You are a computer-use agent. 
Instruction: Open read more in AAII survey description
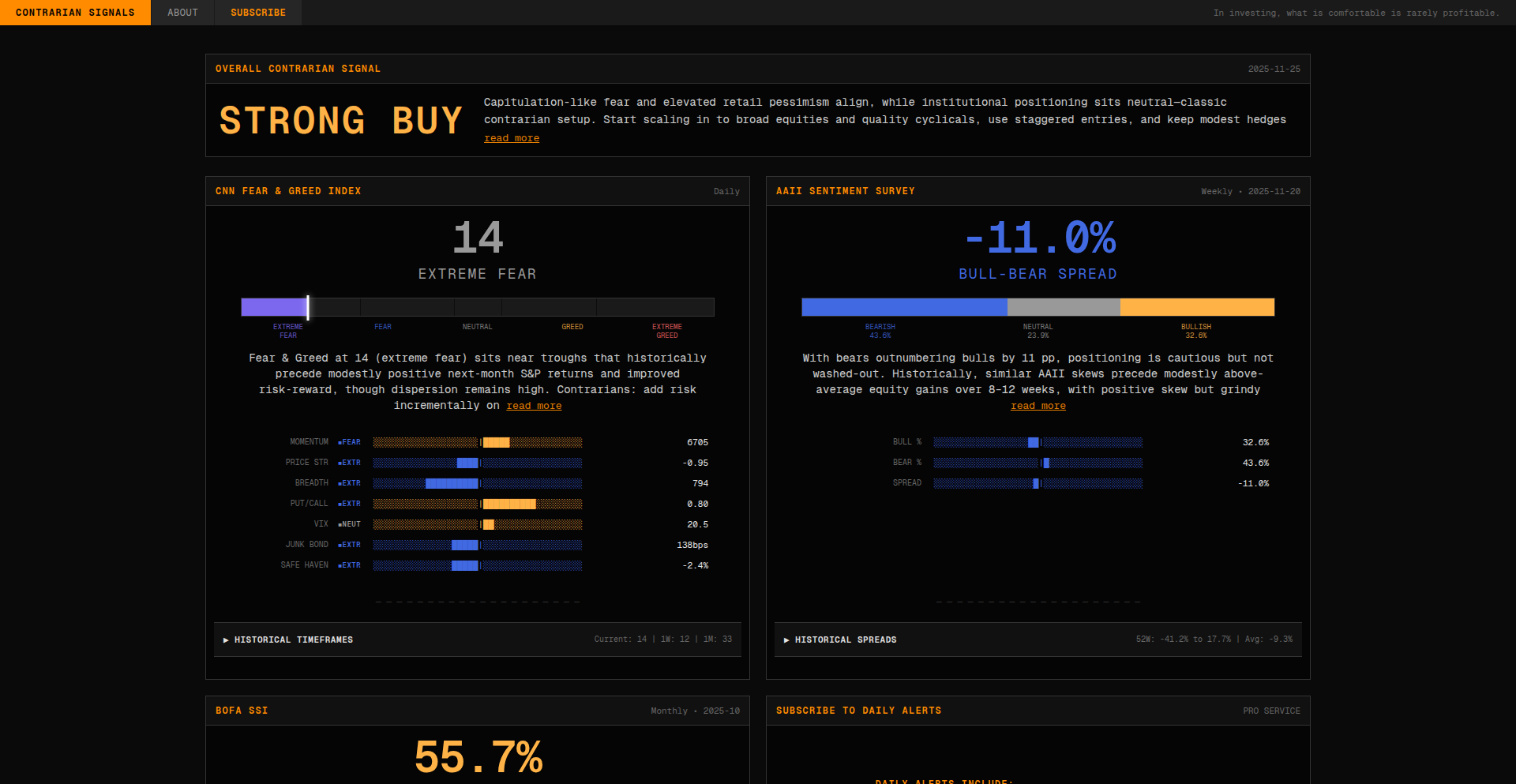pyautogui.click(x=1038, y=406)
